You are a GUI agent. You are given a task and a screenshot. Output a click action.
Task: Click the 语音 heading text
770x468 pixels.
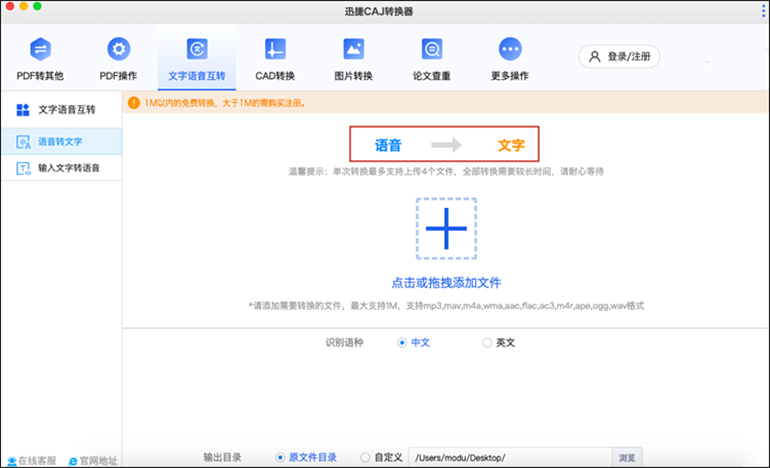388,145
